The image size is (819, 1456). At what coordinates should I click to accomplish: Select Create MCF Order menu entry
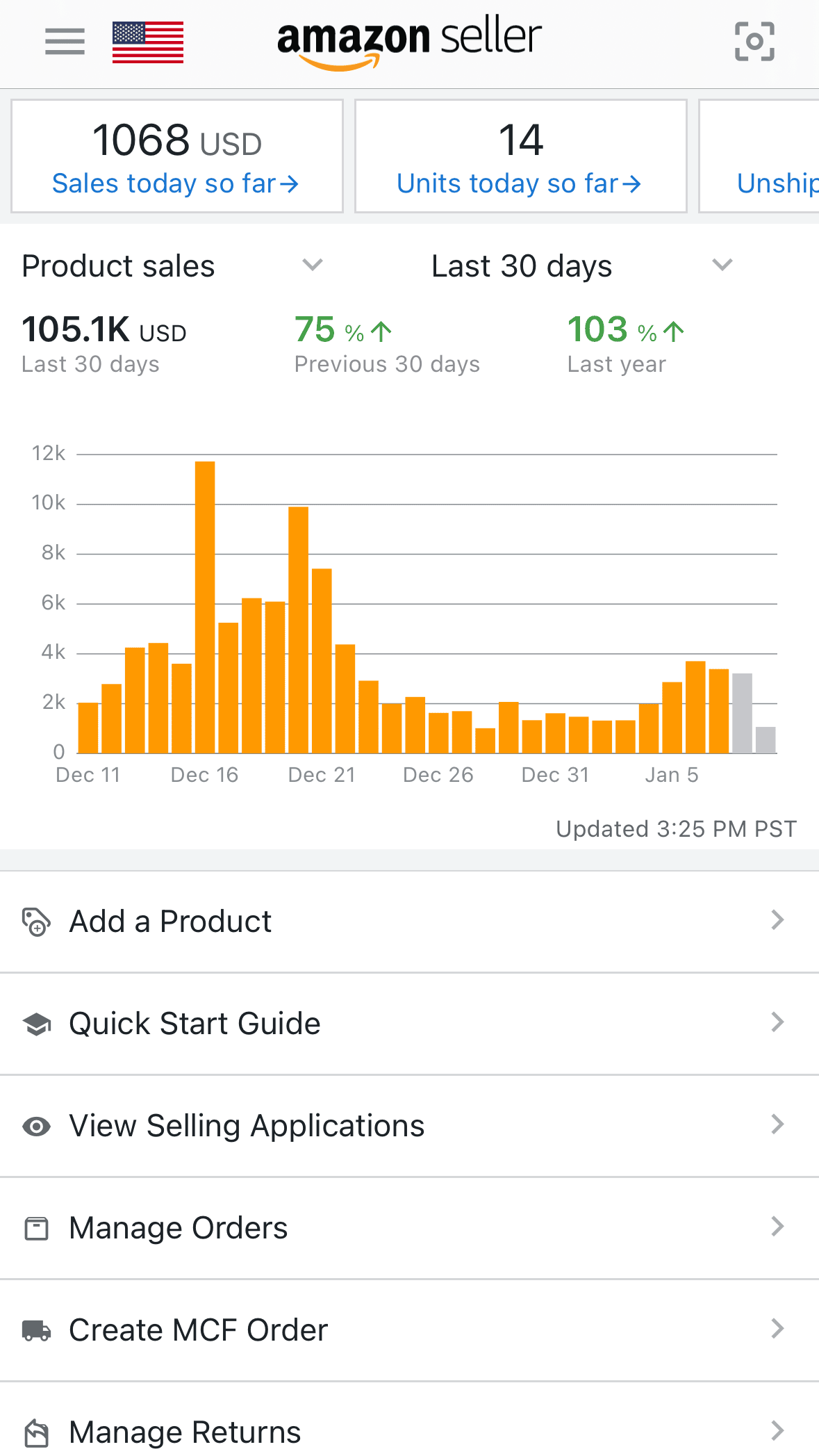tap(198, 1330)
